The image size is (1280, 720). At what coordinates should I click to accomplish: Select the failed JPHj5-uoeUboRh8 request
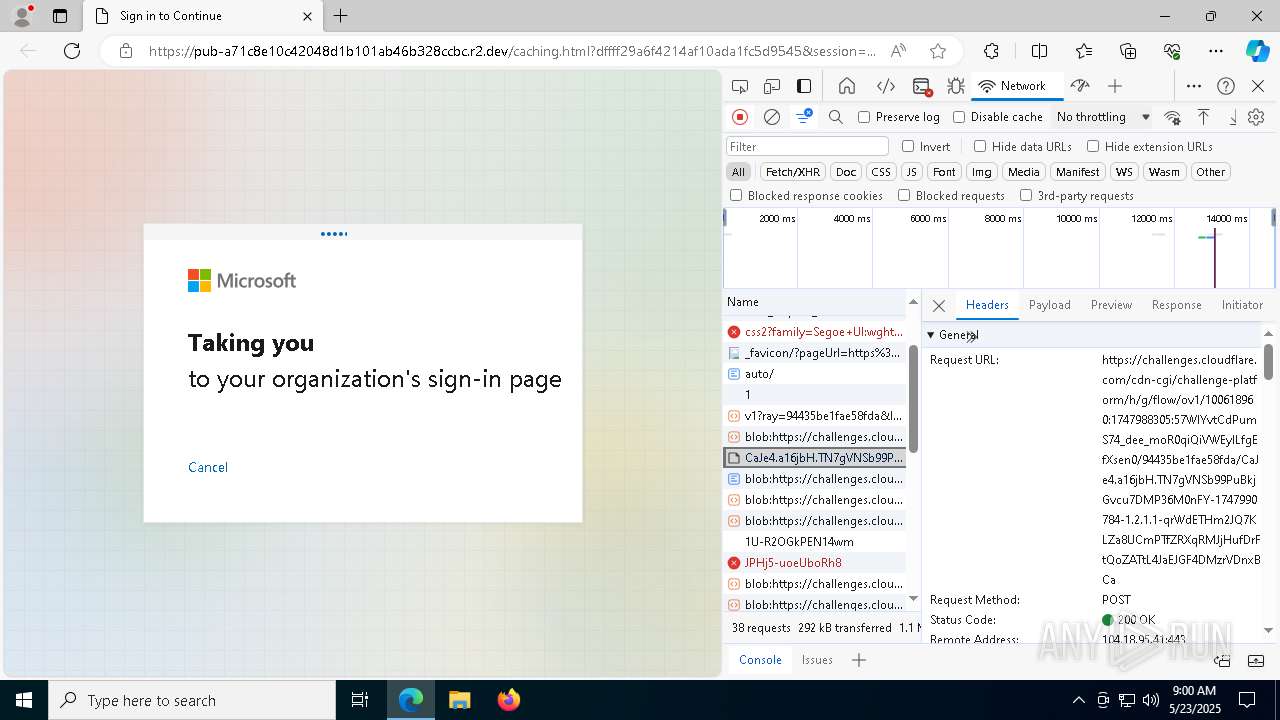pos(814,563)
